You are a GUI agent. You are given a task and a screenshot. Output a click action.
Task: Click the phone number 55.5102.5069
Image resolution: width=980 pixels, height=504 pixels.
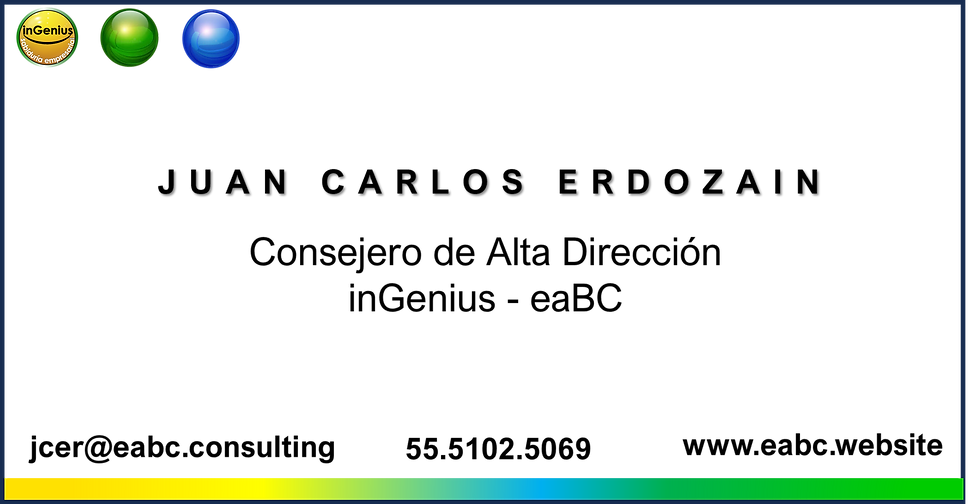(x=498, y=449)
